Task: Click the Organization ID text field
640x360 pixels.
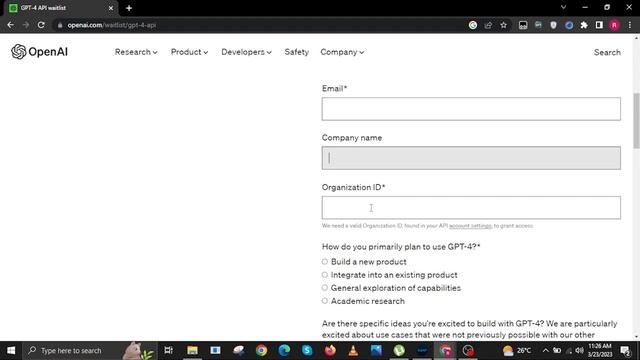Action: (x=471, y=208)
